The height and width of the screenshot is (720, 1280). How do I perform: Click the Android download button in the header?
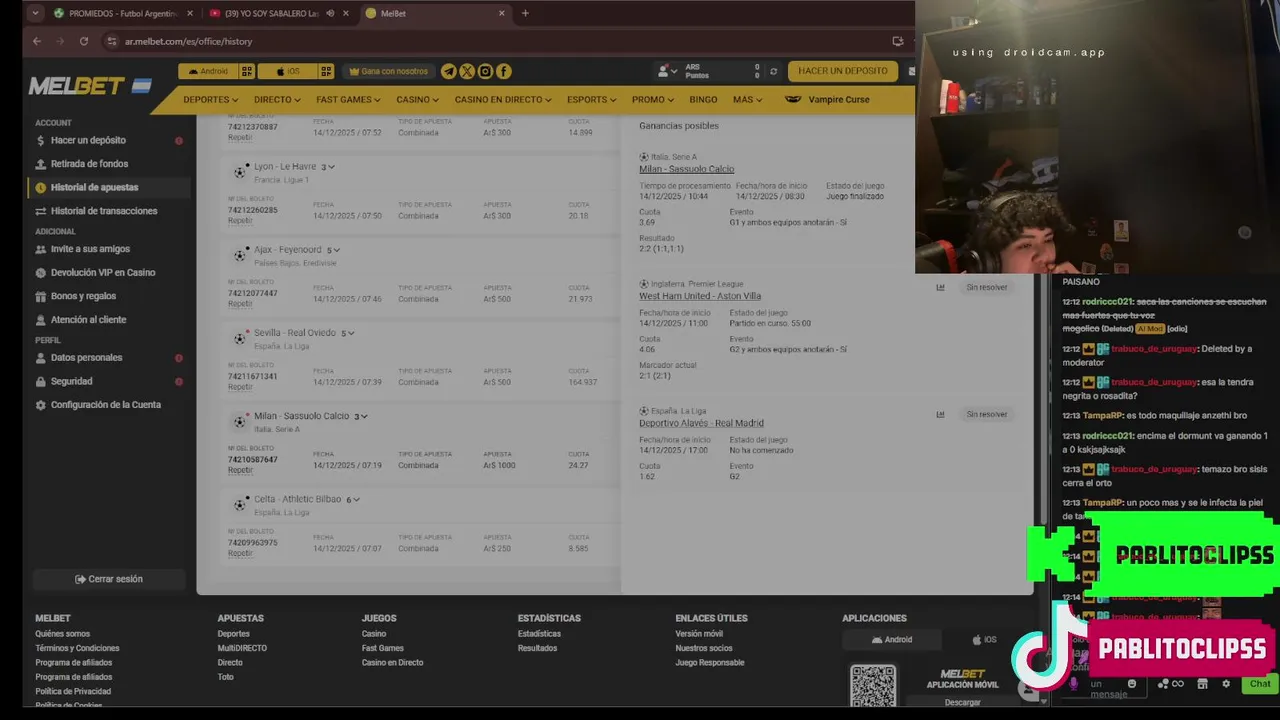pyautogui.click(x=208, y=71)
